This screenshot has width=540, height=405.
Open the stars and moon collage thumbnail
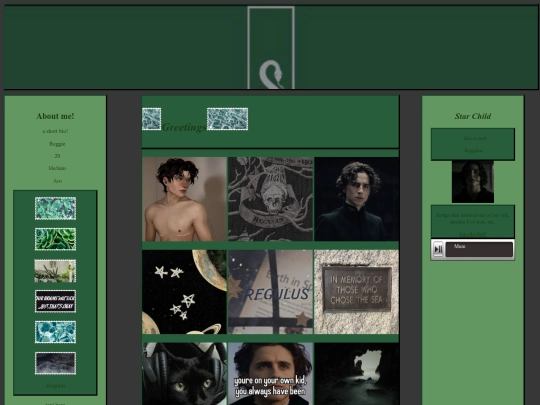pyautogui.click(x=184, y=292)
